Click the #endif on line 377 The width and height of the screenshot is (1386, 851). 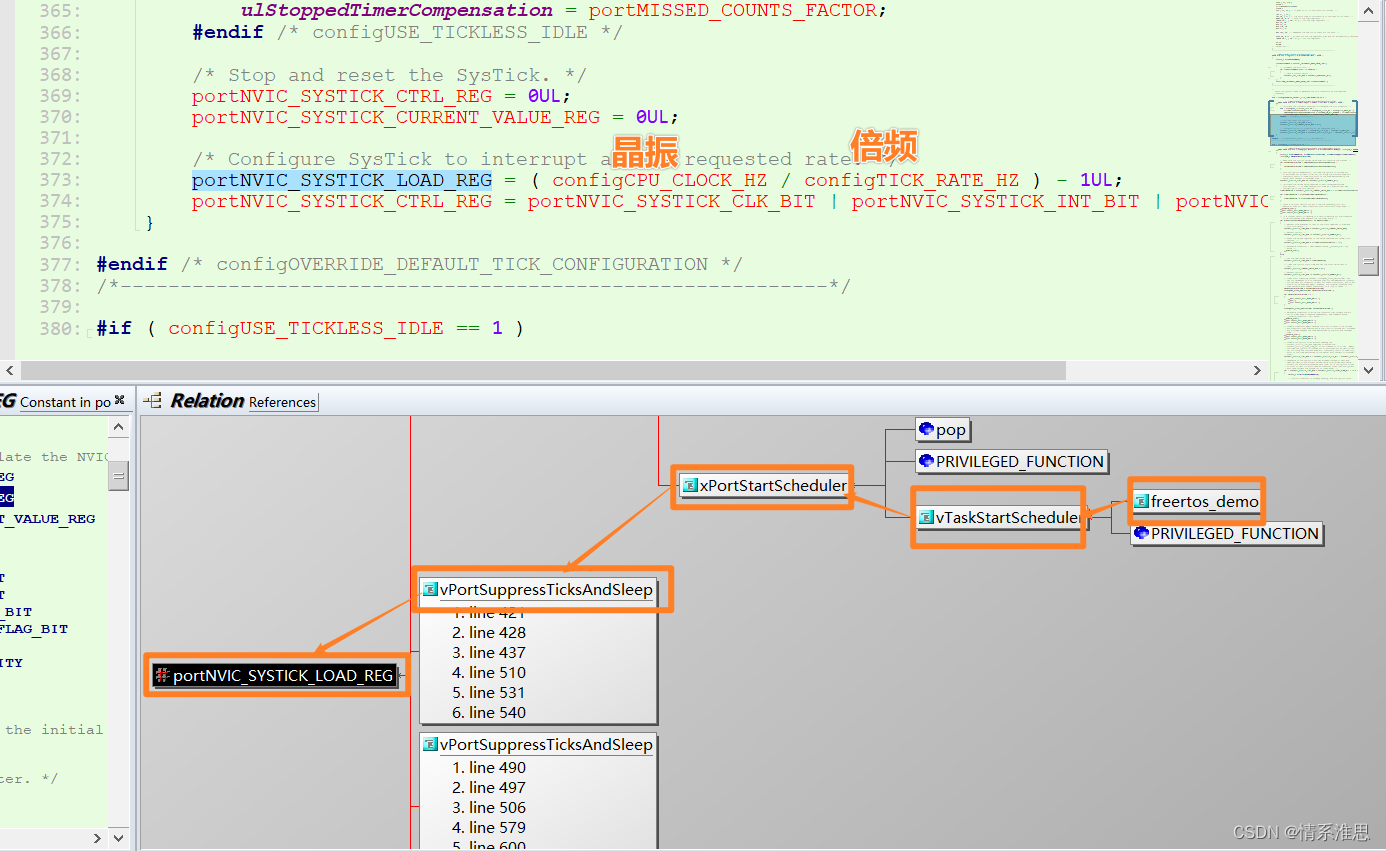point(132,264)
